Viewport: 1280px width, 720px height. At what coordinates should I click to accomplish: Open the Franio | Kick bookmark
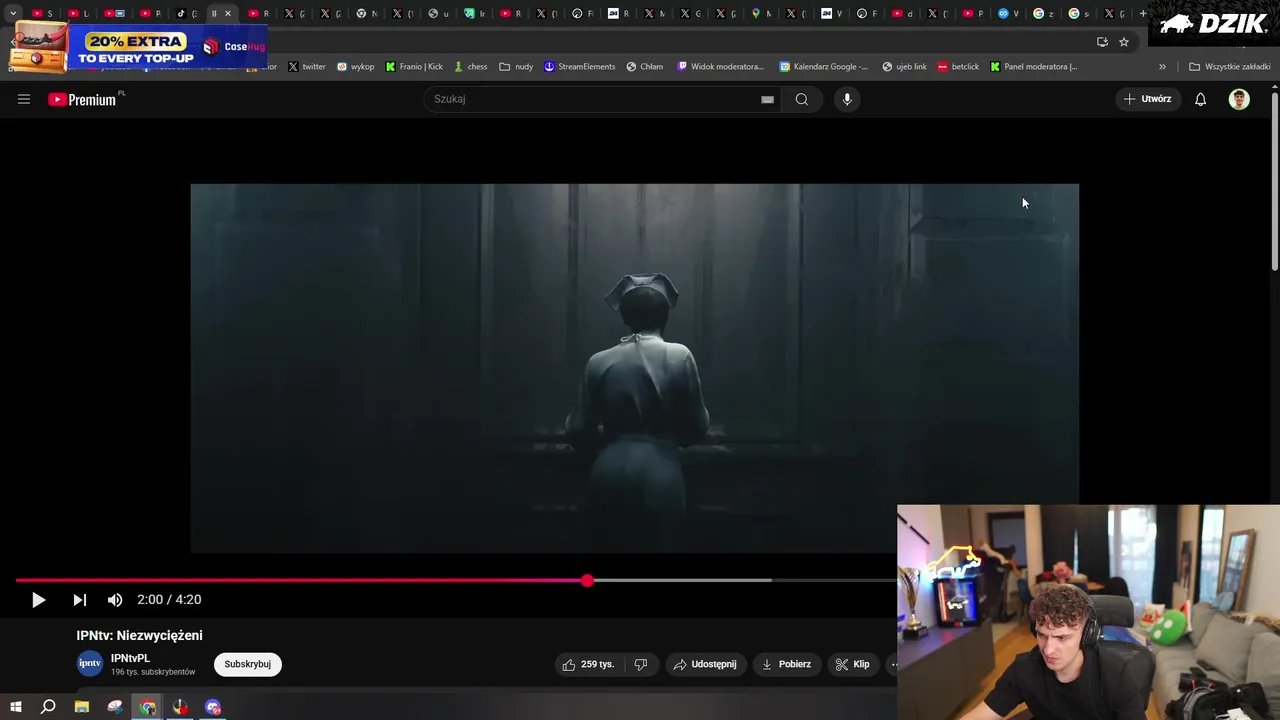(x=414, y=67)
